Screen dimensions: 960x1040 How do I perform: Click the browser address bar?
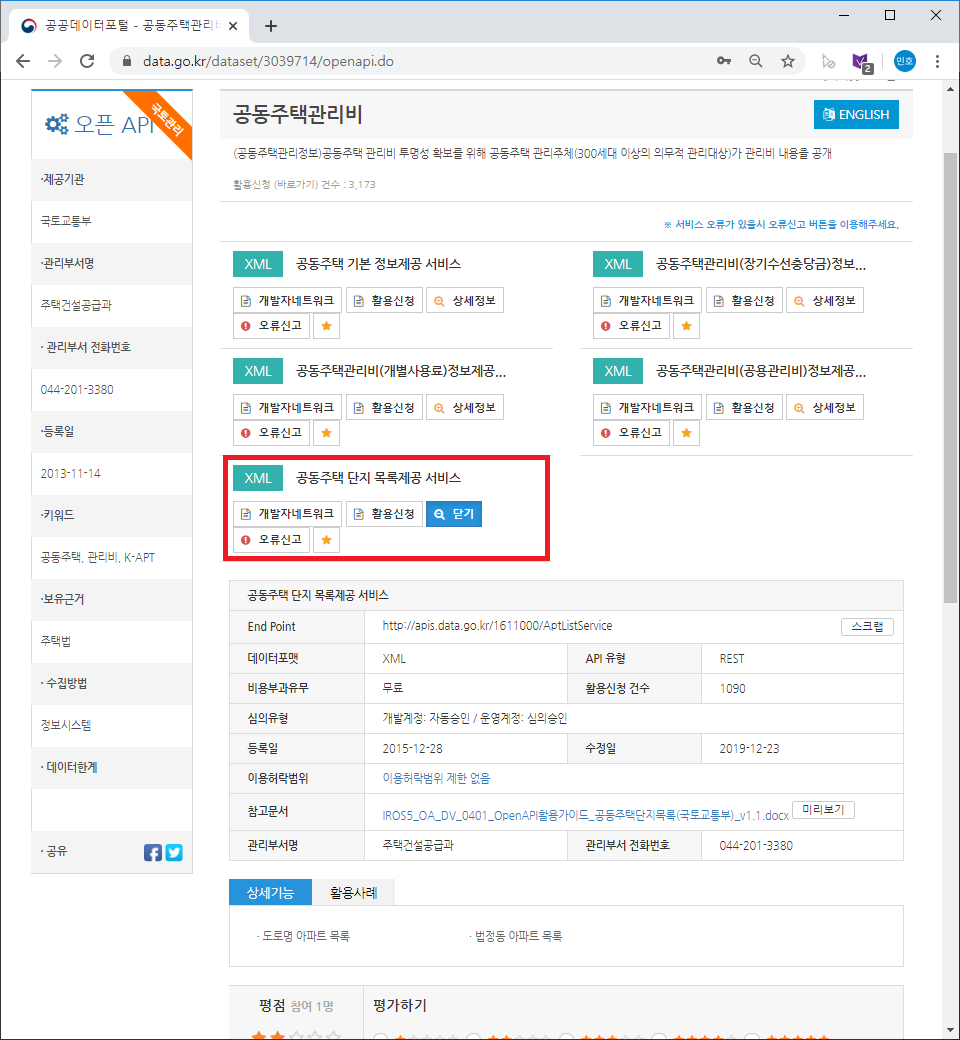click(400, 60)
